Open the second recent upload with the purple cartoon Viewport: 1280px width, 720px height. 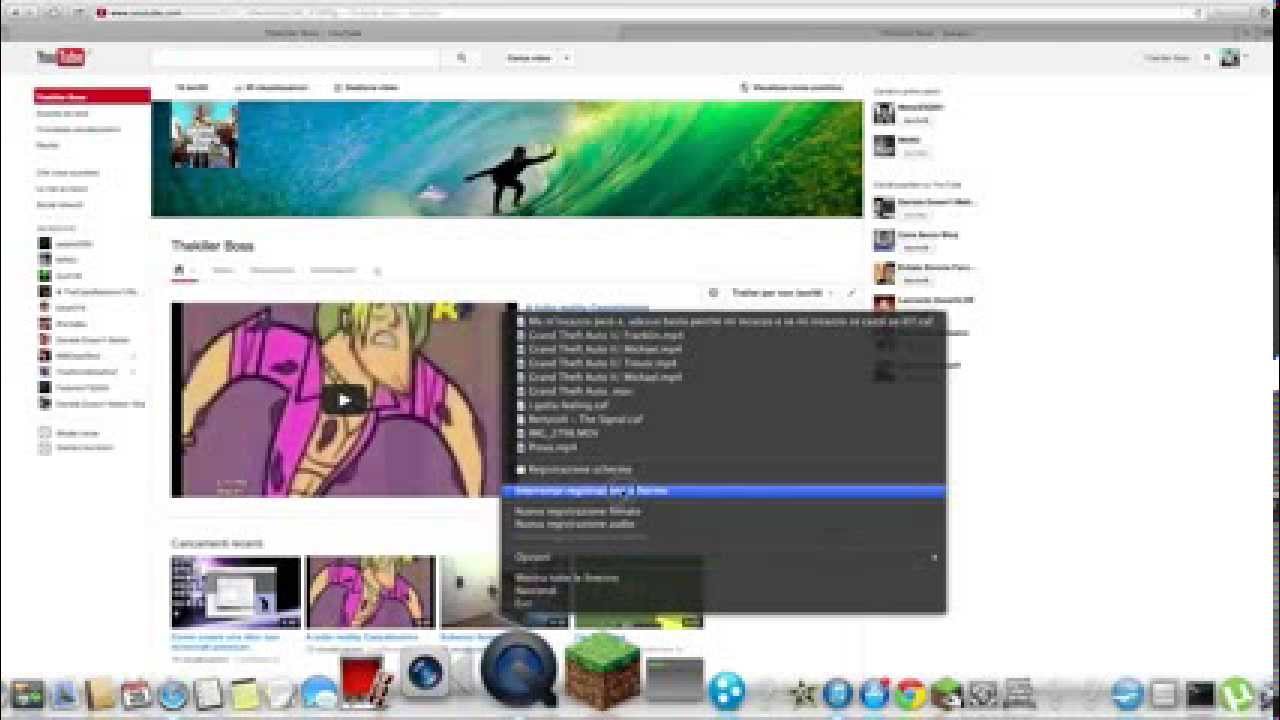[x=371, y=592]
